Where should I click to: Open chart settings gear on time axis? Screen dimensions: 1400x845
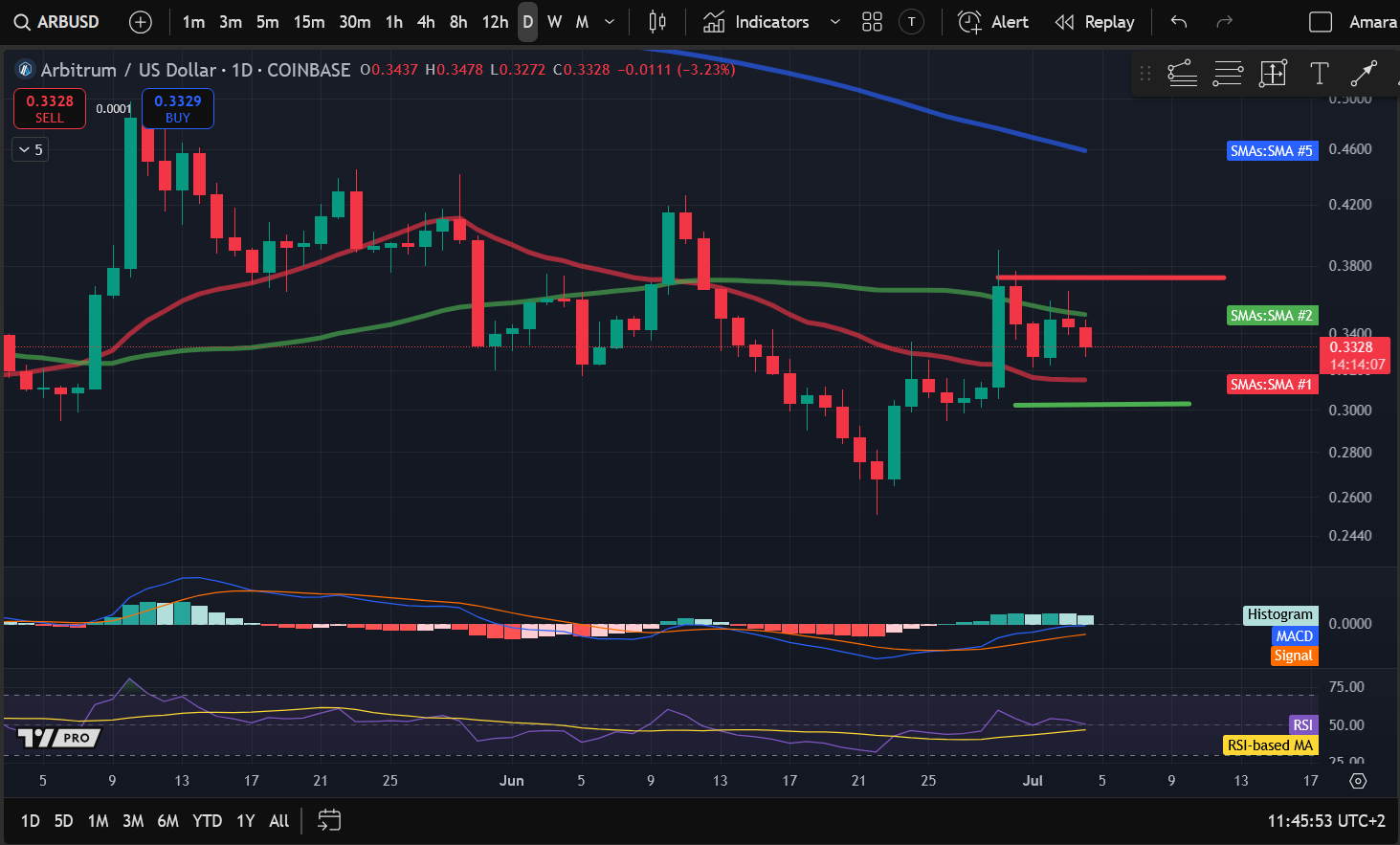1358,781
